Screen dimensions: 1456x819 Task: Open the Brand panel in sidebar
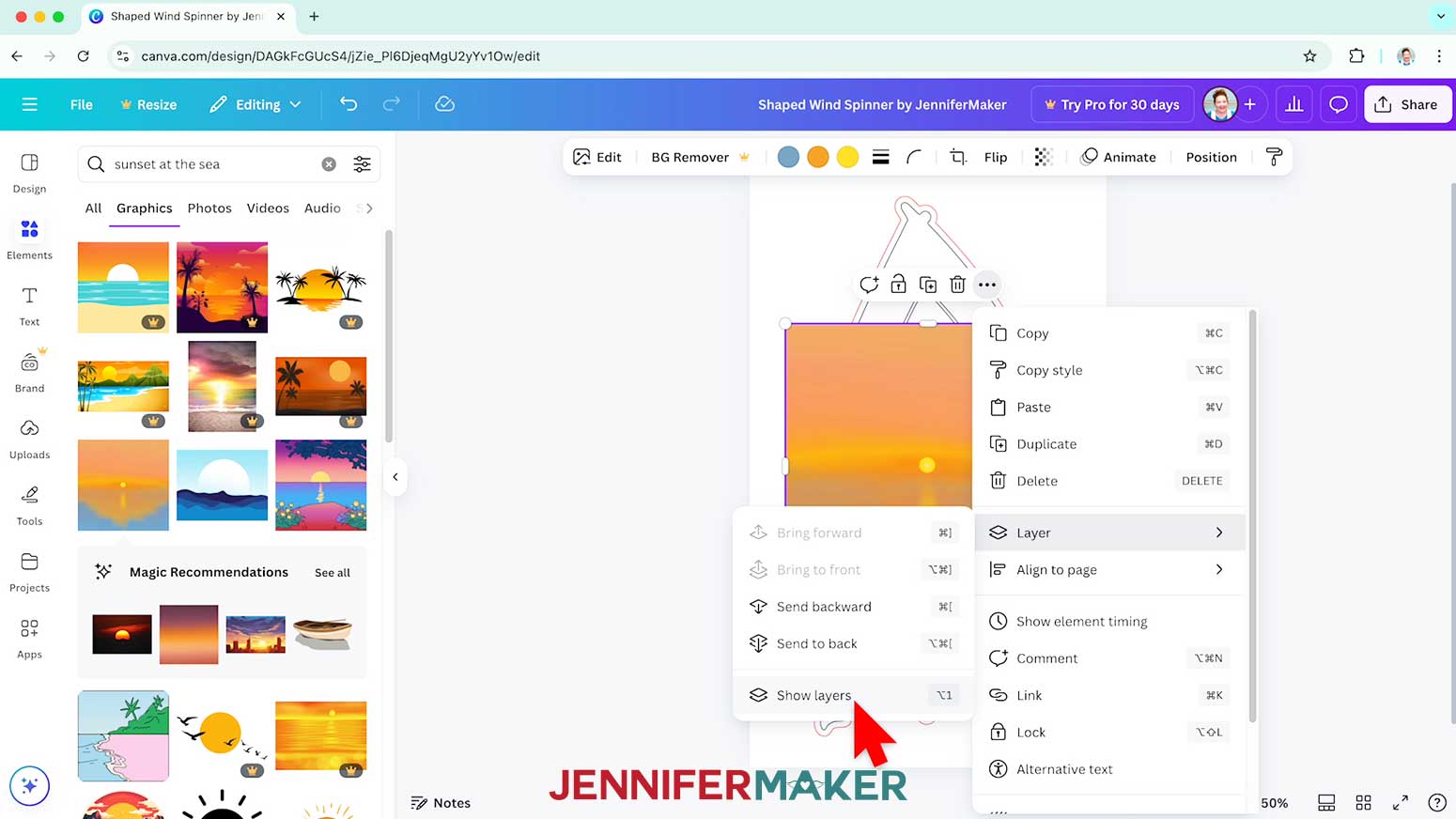29,372
